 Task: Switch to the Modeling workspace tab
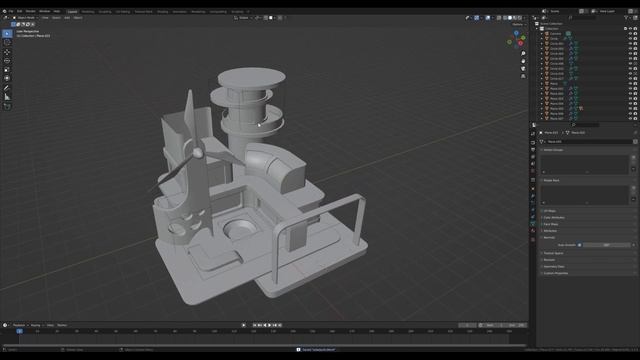[x=88, y=11]
